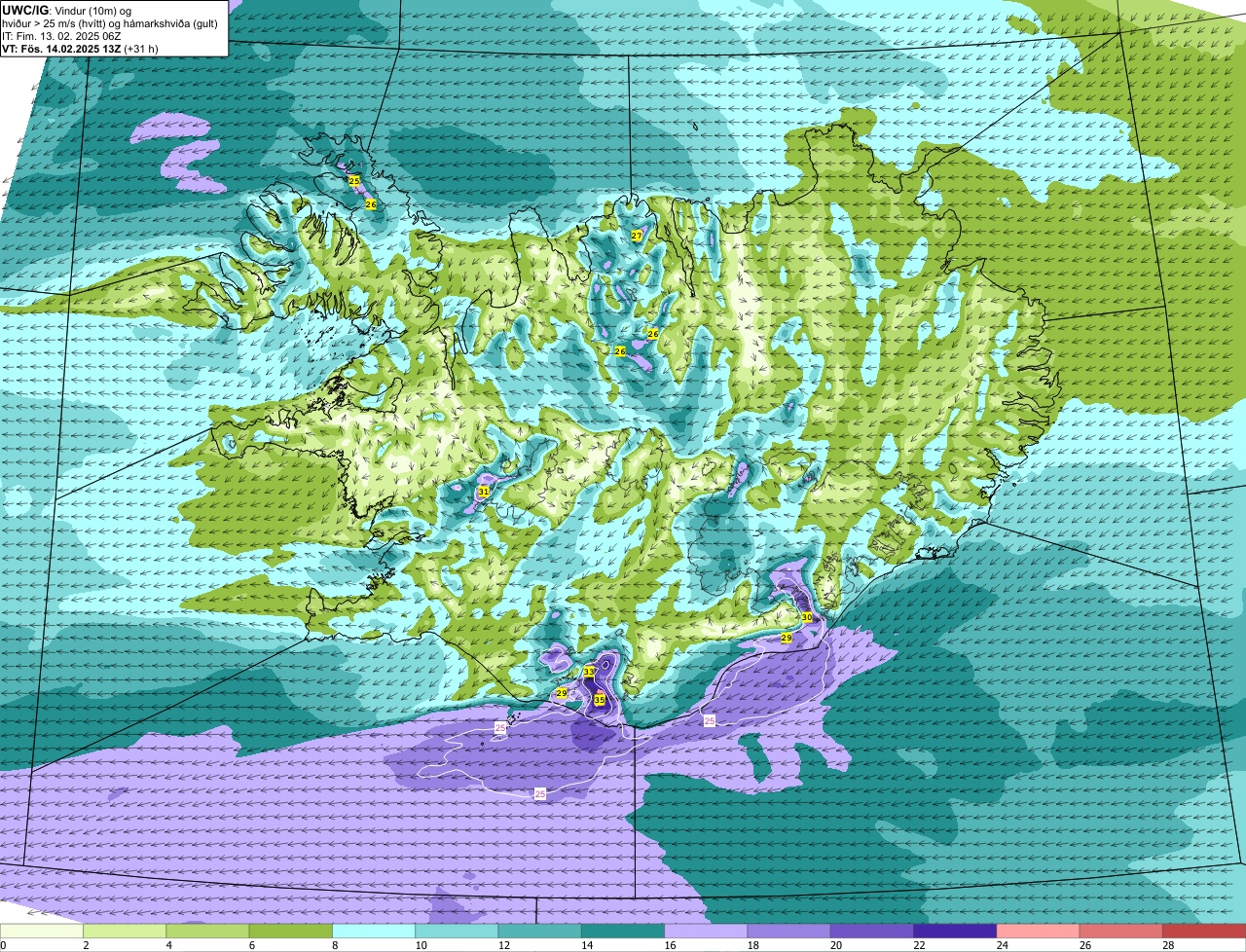Select the 'IT: Fim. 13. 02. 2025 06Z' line
The image size is (1246, 952).
(61, 36)
